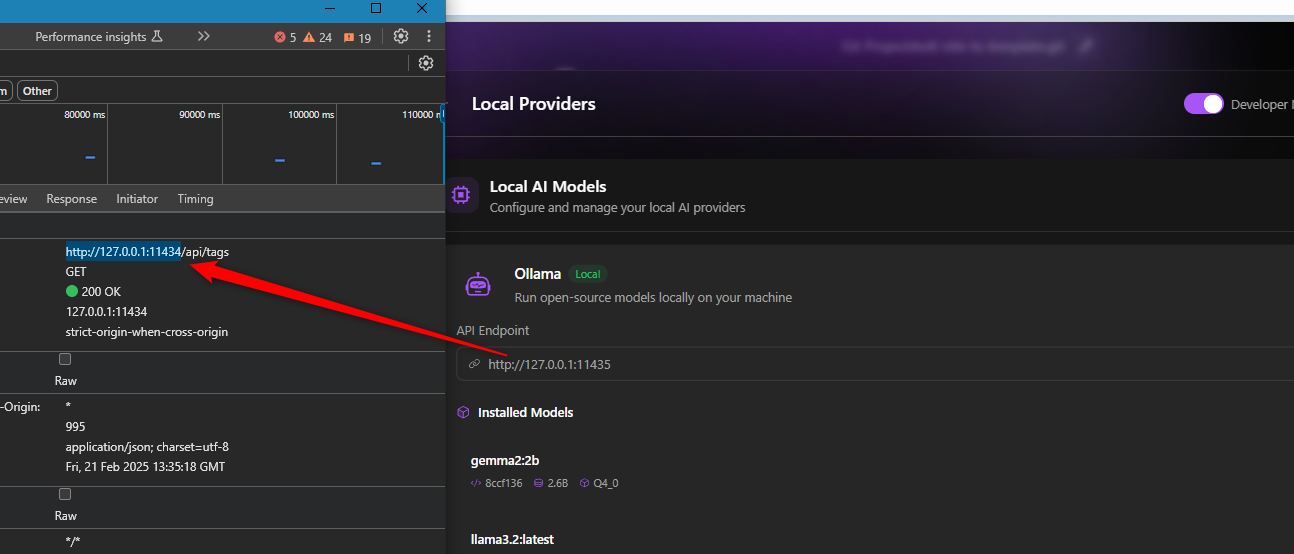This screenshot has width=1294, height=554.
Task: Open network settings gear below the tab bar
Action: tap(426, 63)
